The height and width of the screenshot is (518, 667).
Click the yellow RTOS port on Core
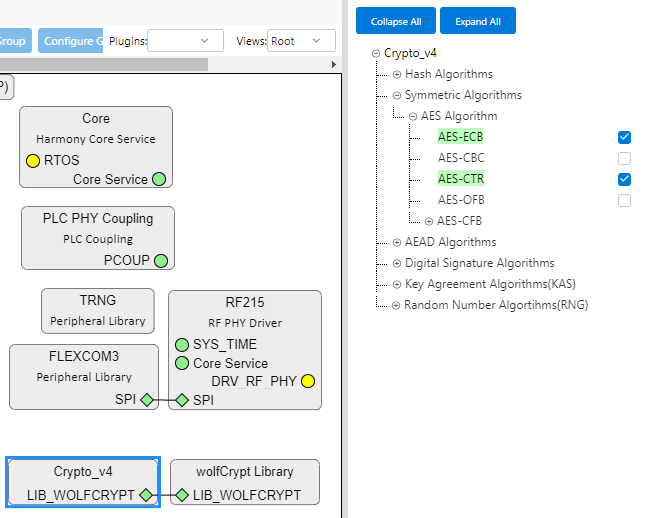tap(33, 160)
